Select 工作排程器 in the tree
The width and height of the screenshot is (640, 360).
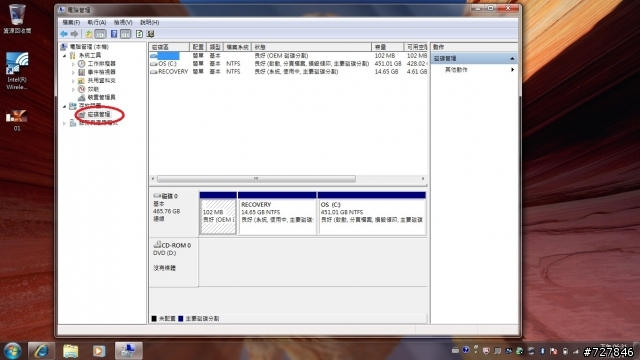(101, 64)
